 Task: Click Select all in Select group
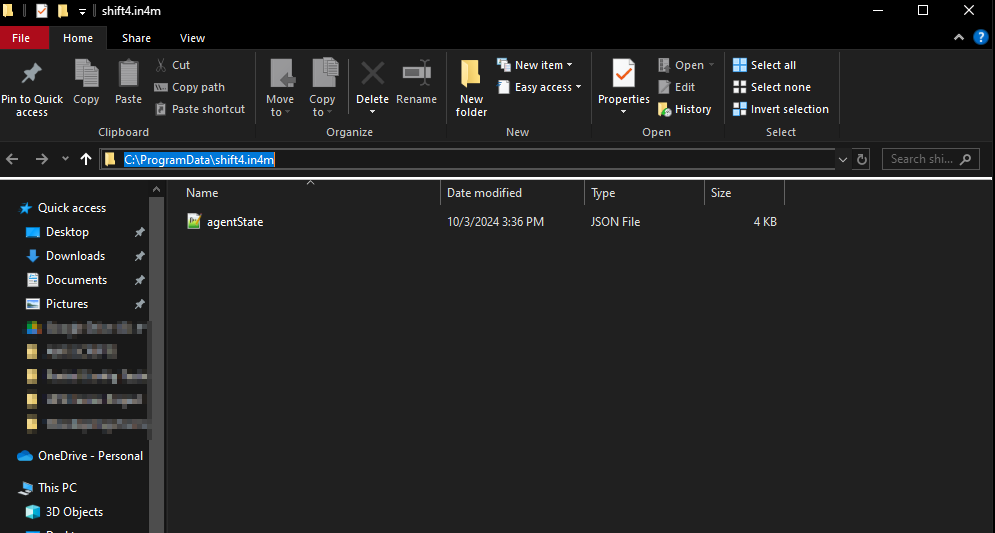[765, 65]
